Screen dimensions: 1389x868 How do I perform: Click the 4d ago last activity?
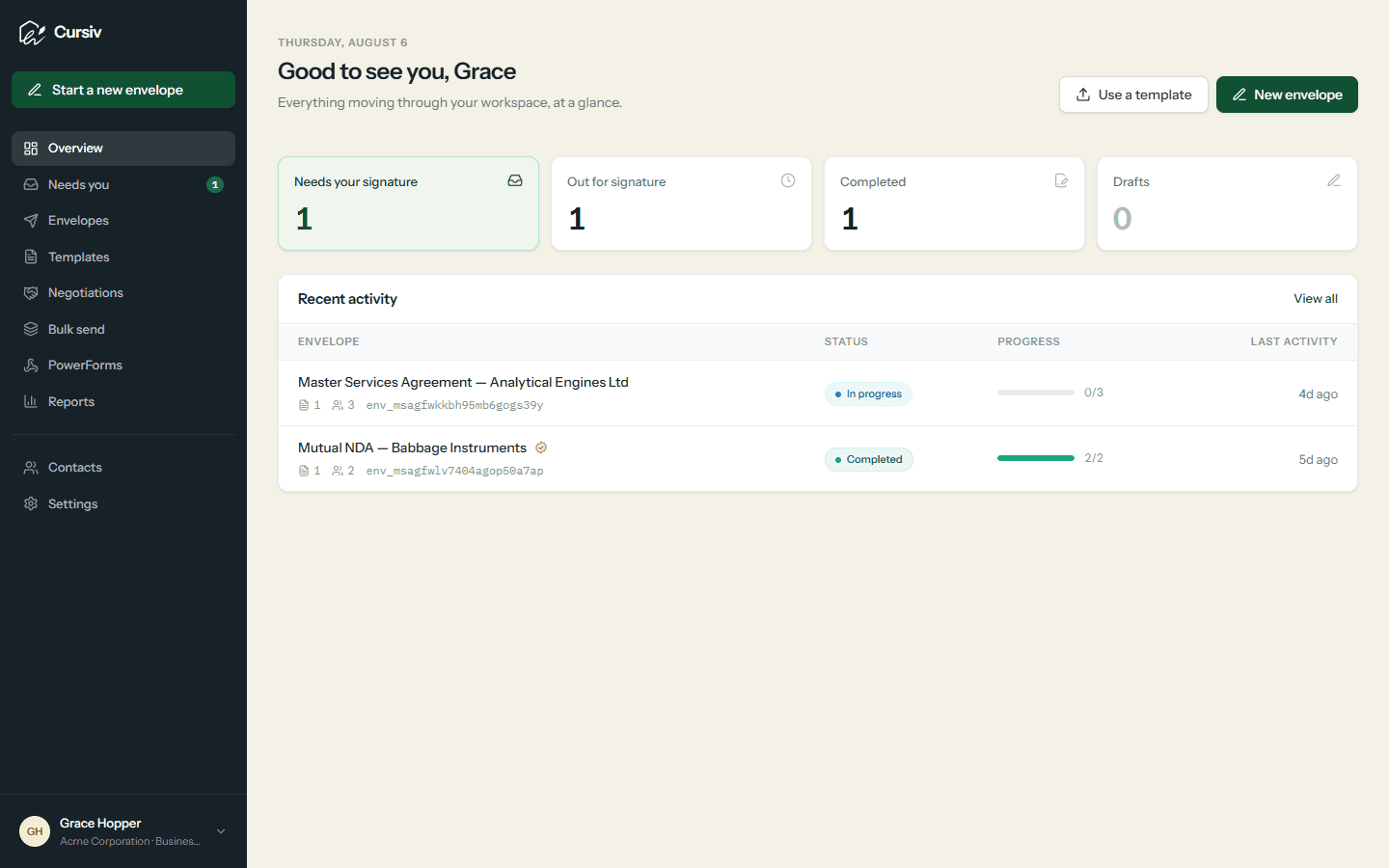[x=1318, y=393]
